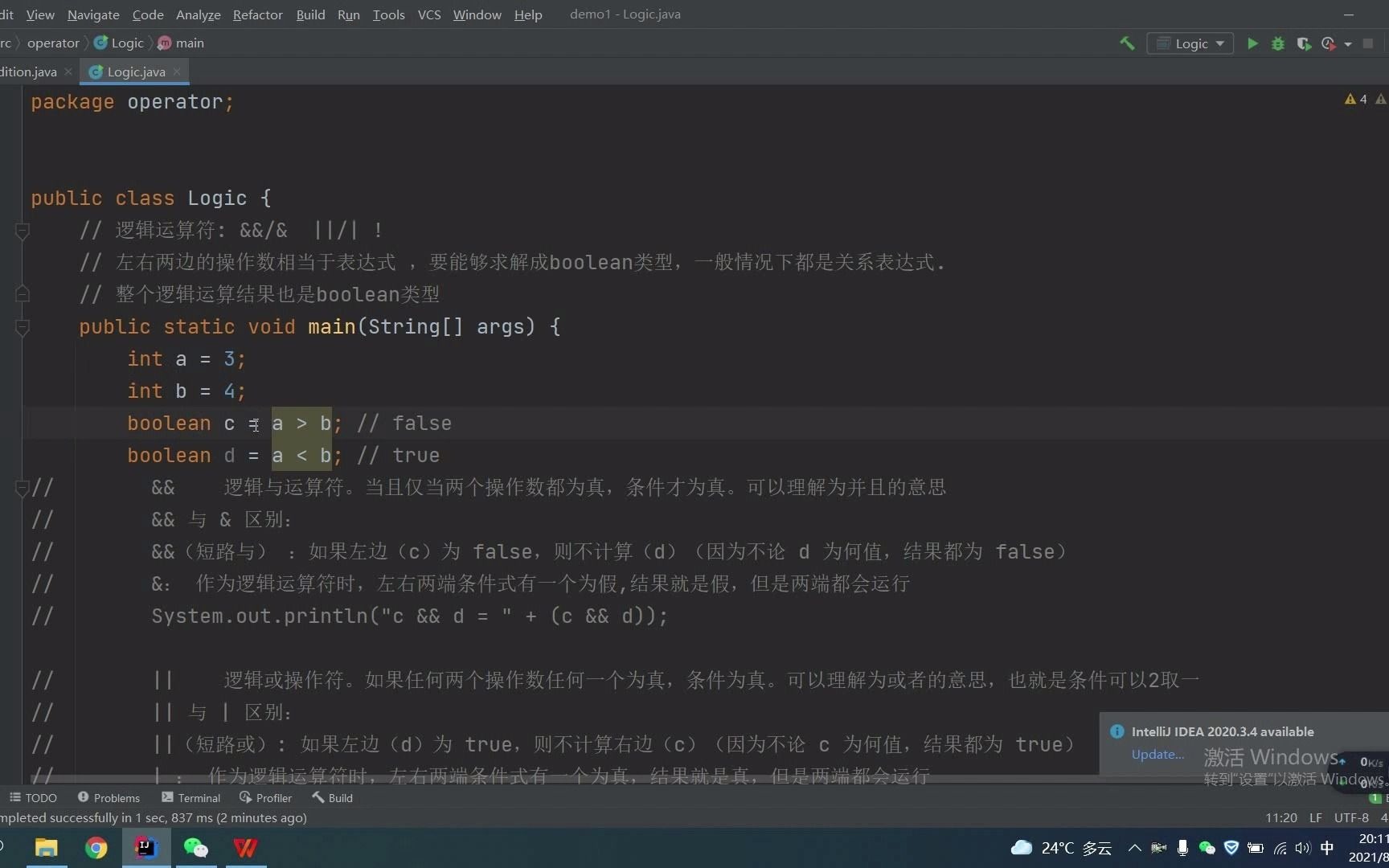The width and height of the screenshot is (1389, 868).
Task: Toggle fold marker at the && 逻辑与运算符 comment line
Action: click(x=23, y=488)
